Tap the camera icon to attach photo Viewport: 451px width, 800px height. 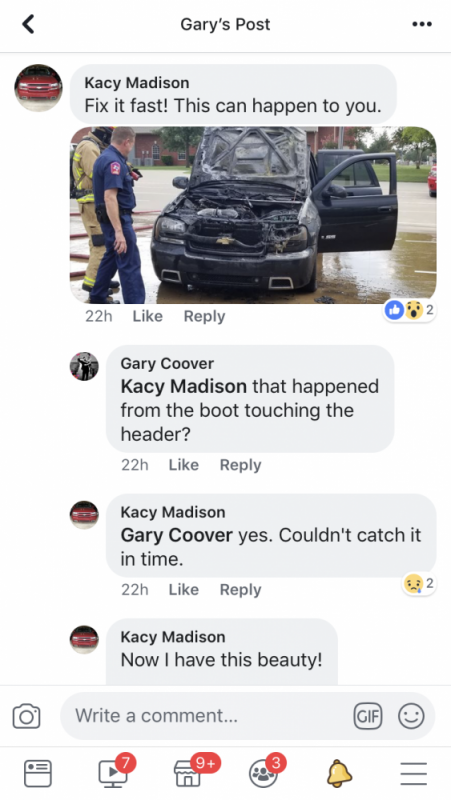(x=27, y=716)
